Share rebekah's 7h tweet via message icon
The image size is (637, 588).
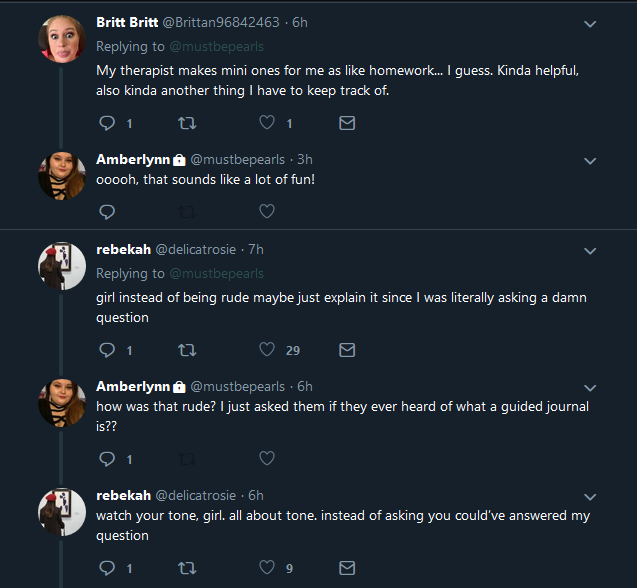347,350
